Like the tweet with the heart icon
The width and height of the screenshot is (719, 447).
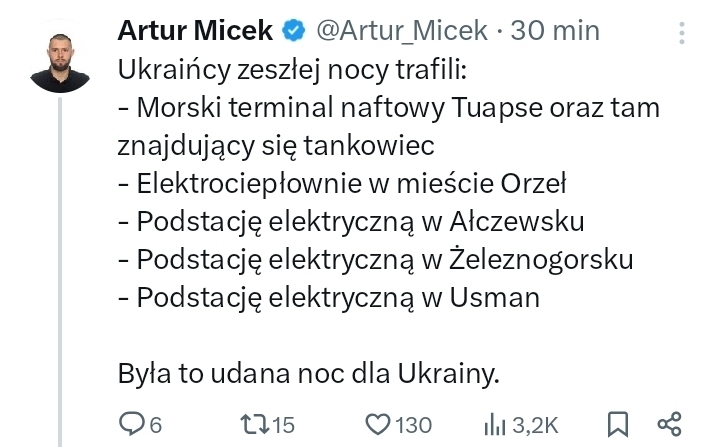point(376,425)
